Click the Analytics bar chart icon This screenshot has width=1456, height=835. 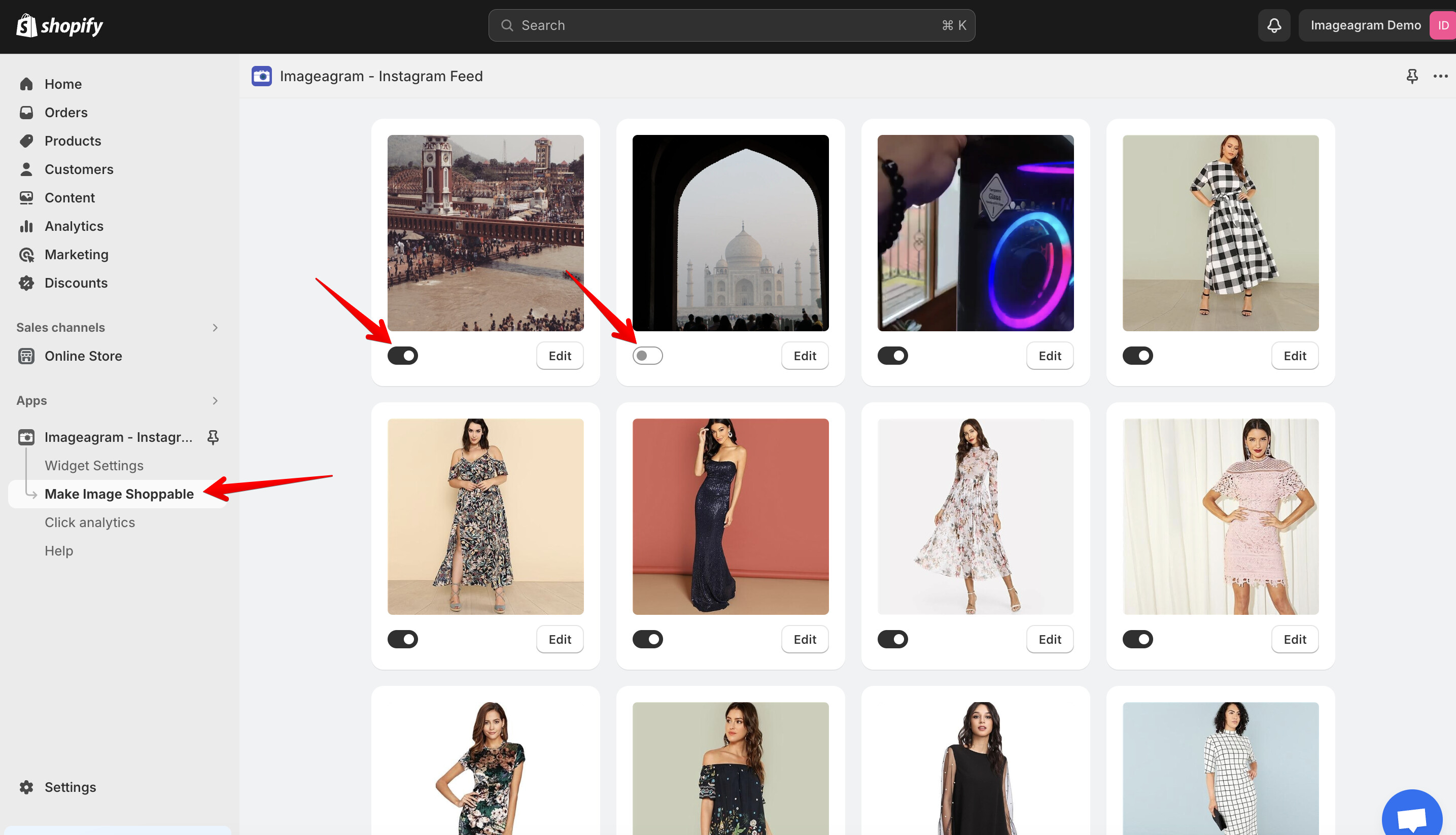(x=26, y=226)
